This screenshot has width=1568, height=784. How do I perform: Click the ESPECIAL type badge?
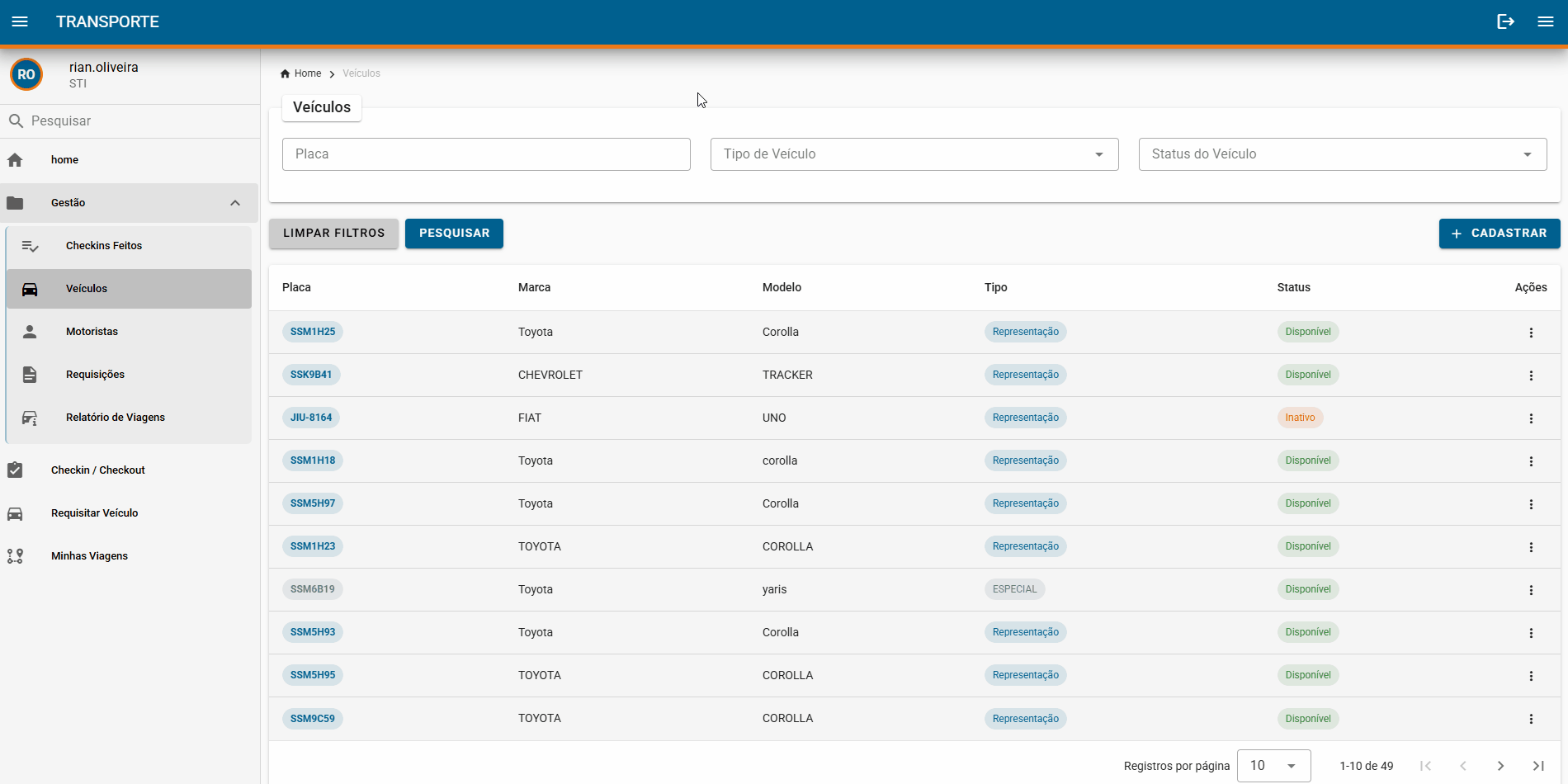point(1014,589)
